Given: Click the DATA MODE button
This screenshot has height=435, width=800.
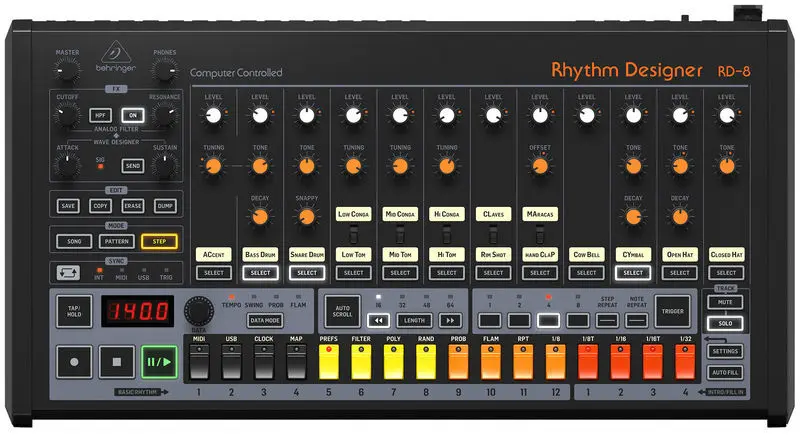Looking at the screenshot, I should (x=265, y=320).
